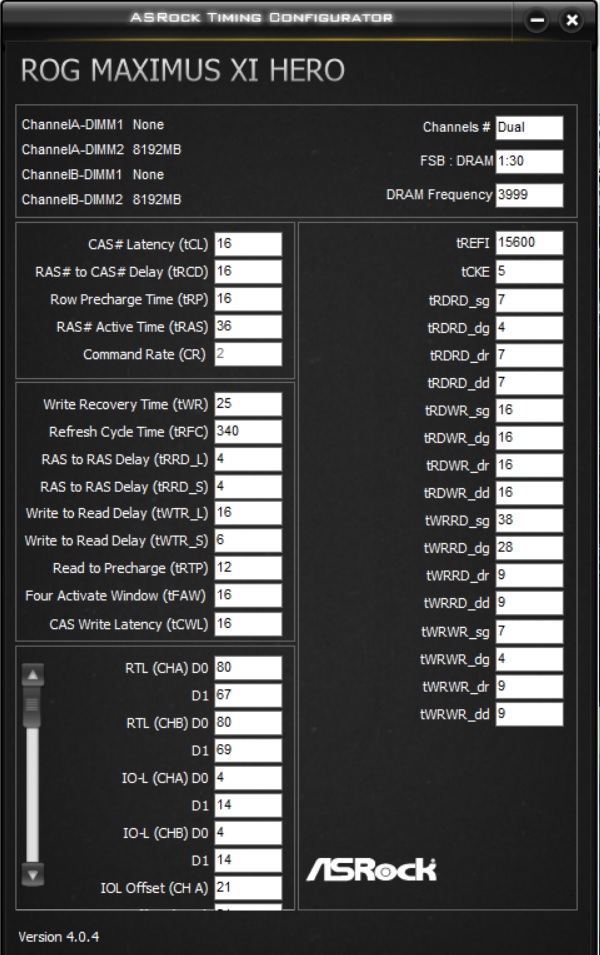Click the IO-L (CHA) D0 field

tap(248, 778)
